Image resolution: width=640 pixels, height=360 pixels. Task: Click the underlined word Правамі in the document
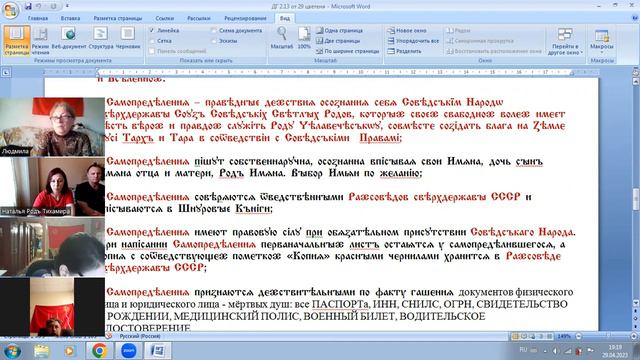tap(379, 138)
